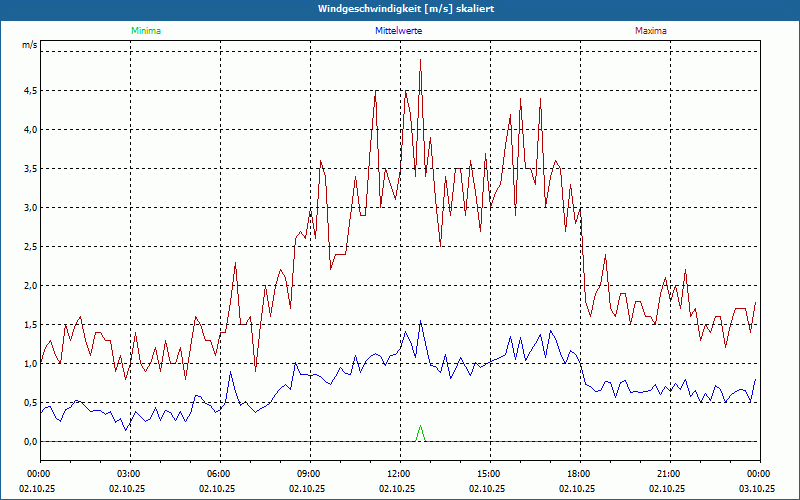Click the 4,5 y-axis value

tap(31, 91)
